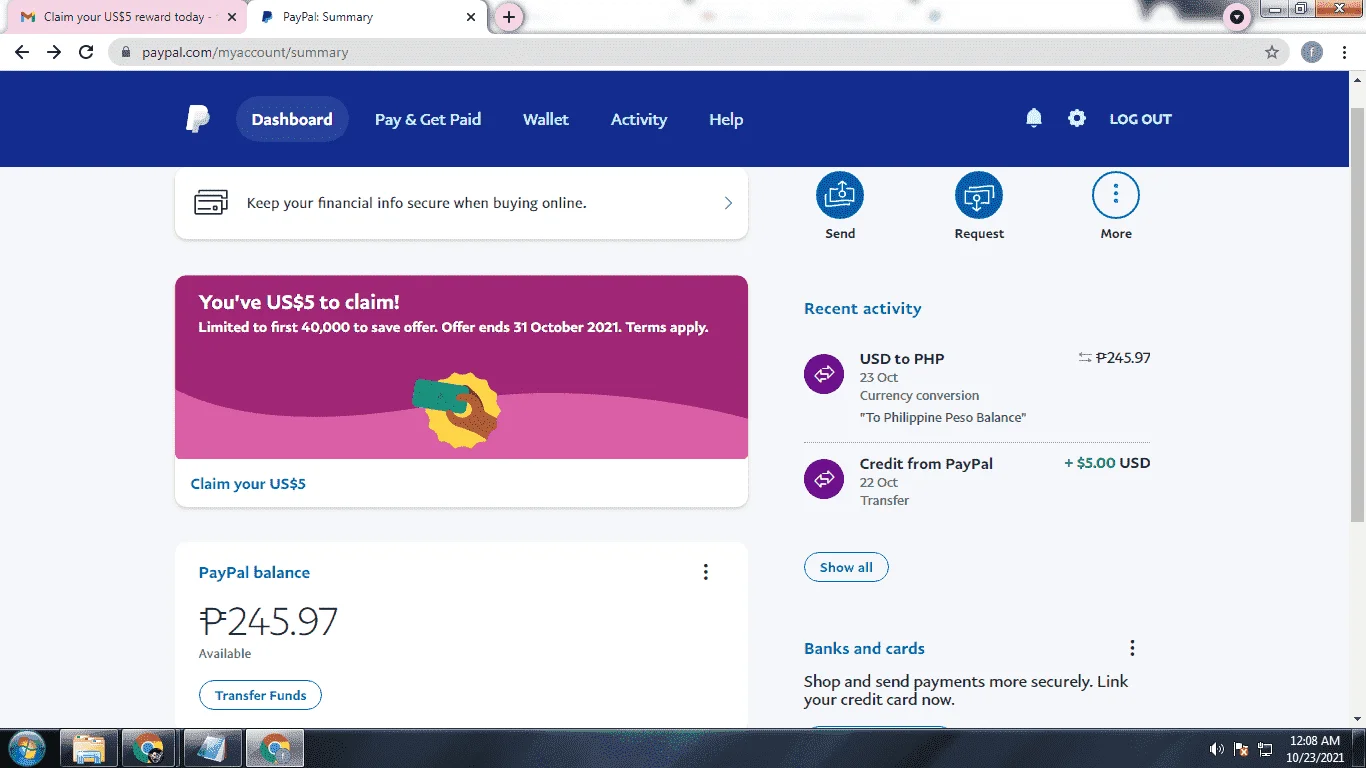Expand the secure financial info banner chevron
The width and height of the screenshot is (1366, 768).
[x=728, y=203]
